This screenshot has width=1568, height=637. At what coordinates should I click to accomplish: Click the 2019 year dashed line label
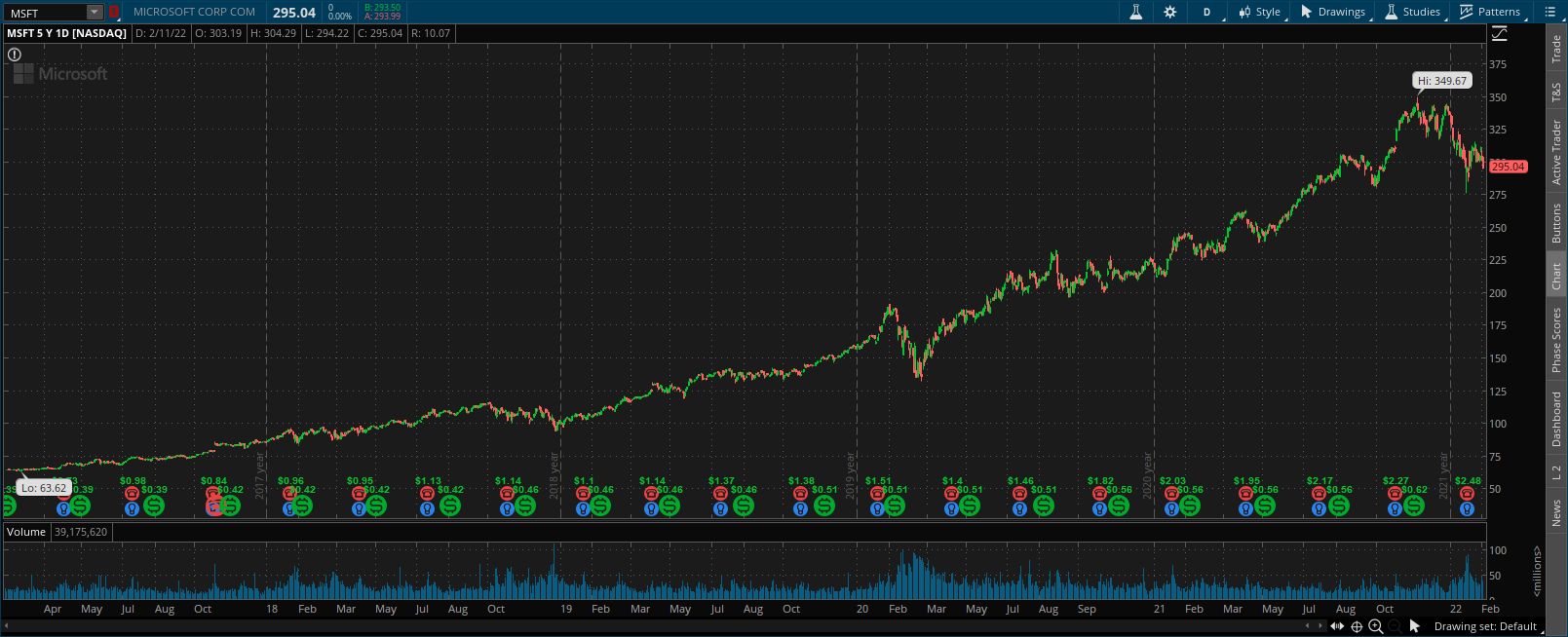coord(851,475)
